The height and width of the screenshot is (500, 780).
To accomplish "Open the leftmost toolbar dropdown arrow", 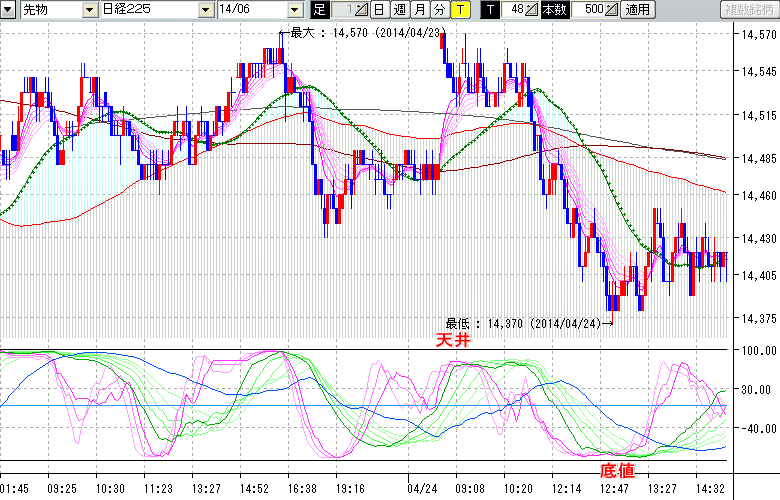I will tap(8, 9).
